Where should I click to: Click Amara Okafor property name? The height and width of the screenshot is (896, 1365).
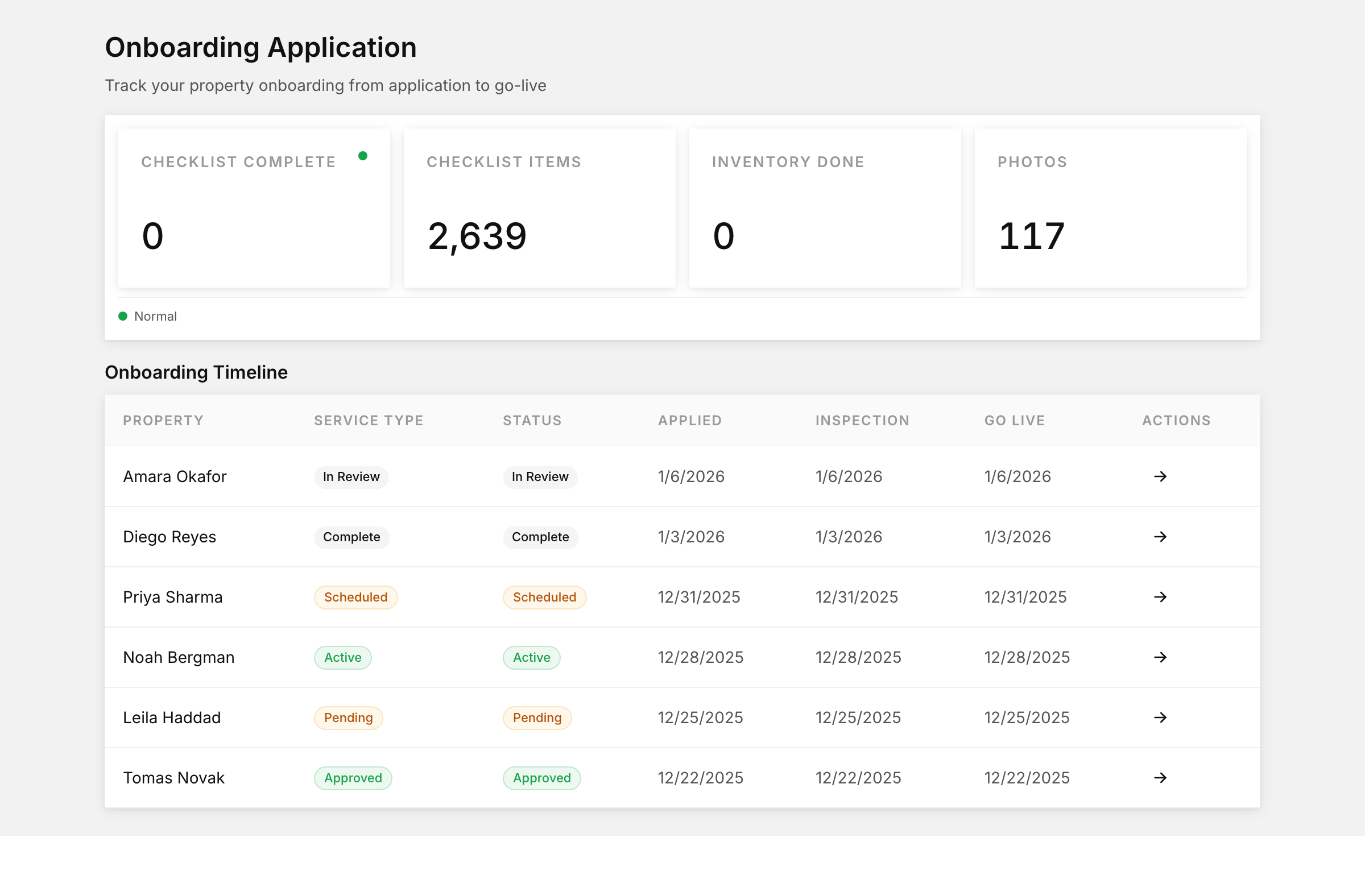pyautogui.click(x=175, y=476)
